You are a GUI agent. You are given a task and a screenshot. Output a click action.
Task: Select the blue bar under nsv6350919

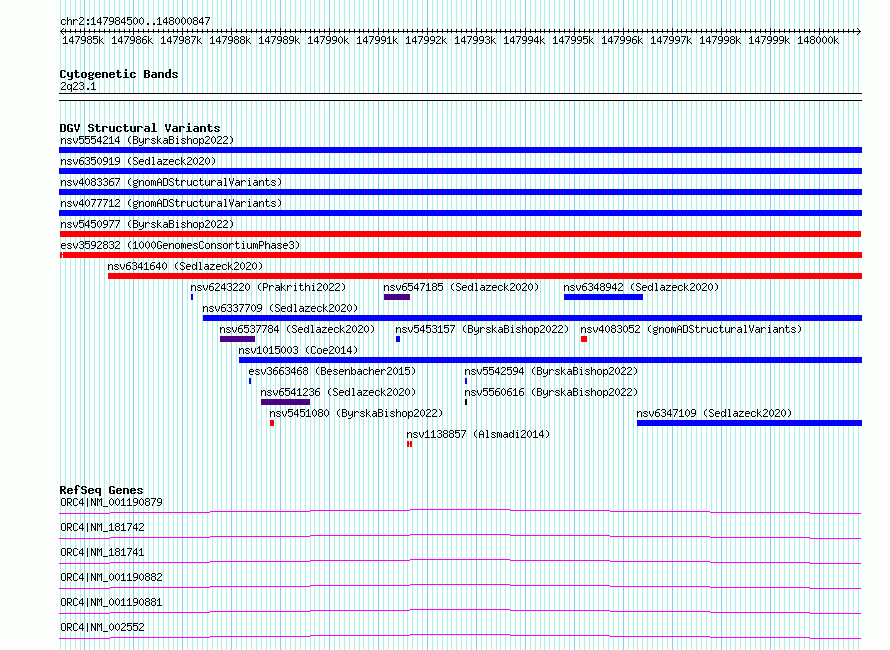click(460, 171)
